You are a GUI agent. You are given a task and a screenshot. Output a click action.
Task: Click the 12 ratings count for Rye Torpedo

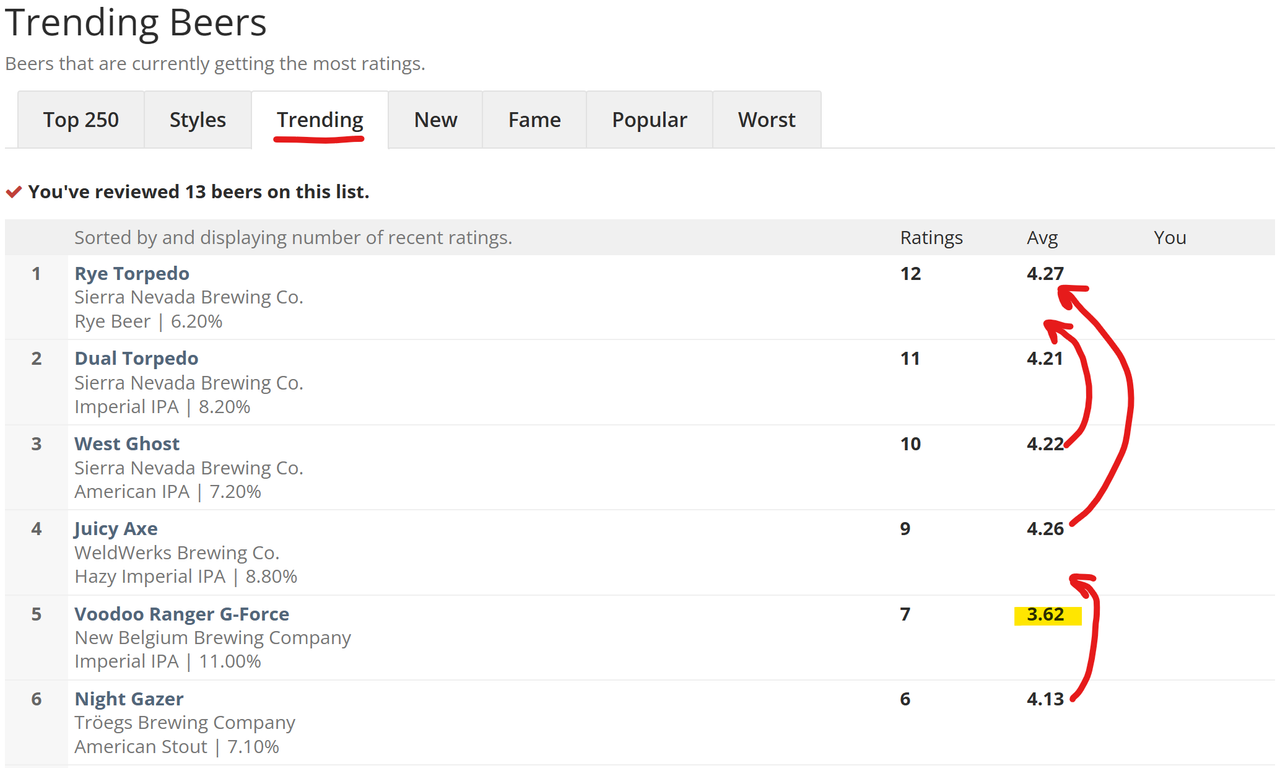(910, 273)
